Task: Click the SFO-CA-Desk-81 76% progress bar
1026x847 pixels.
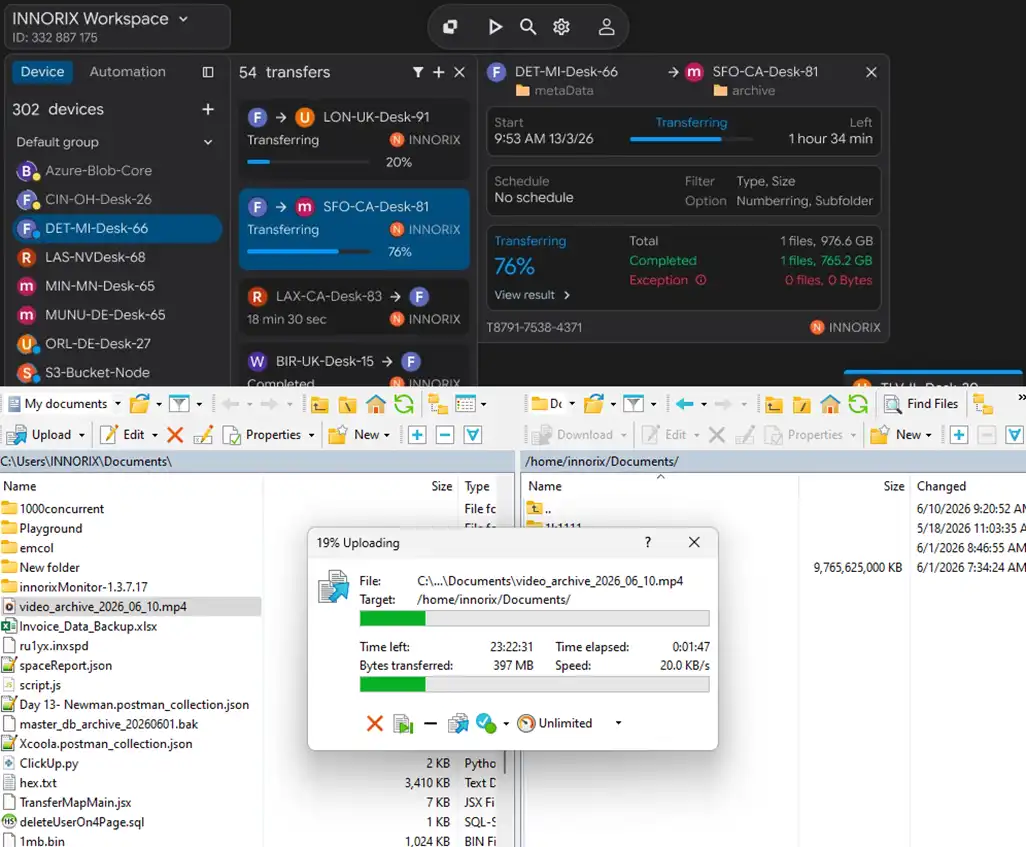Action: (x=308, y=251)
